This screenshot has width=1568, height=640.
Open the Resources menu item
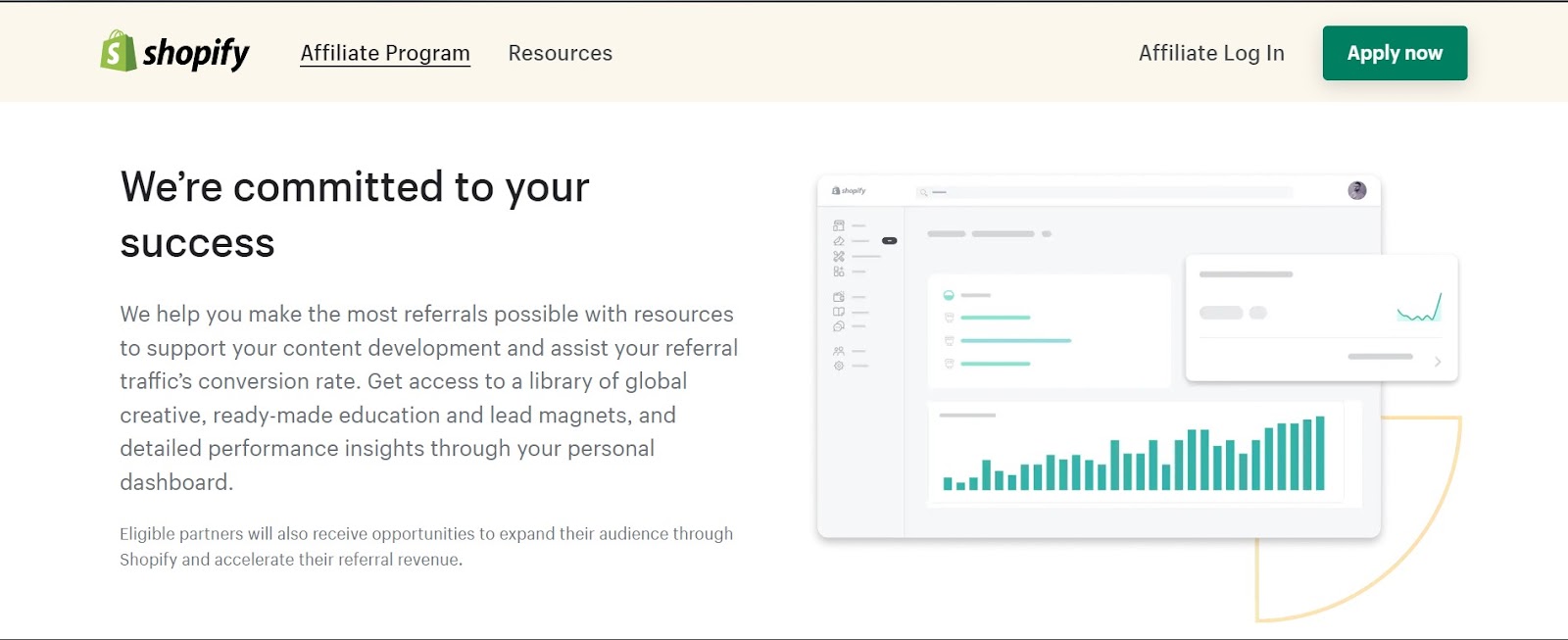click(x=560, y=53)
